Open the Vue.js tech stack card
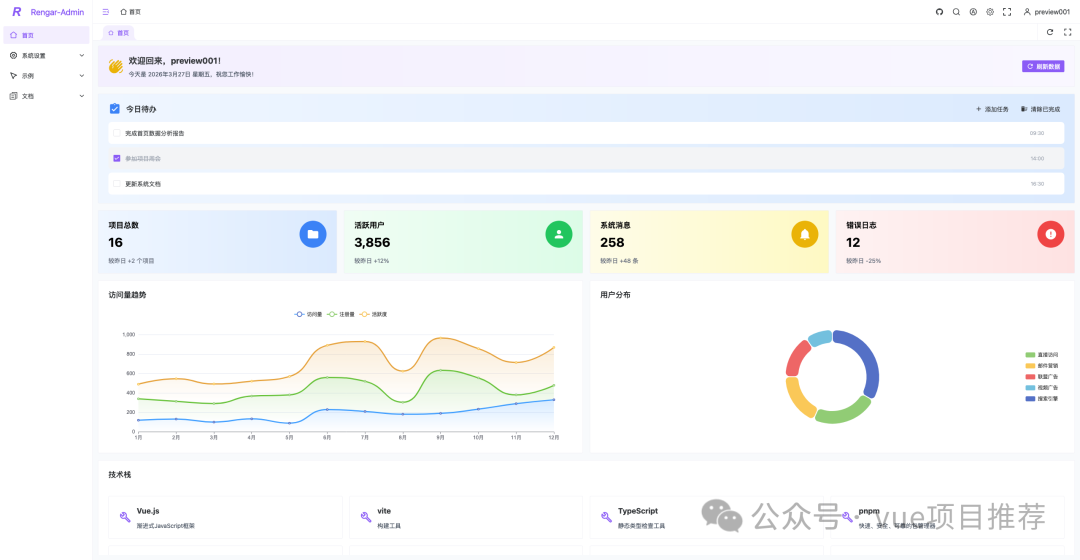Screen dimensions: 1080x560 click(x=225, y=517)
